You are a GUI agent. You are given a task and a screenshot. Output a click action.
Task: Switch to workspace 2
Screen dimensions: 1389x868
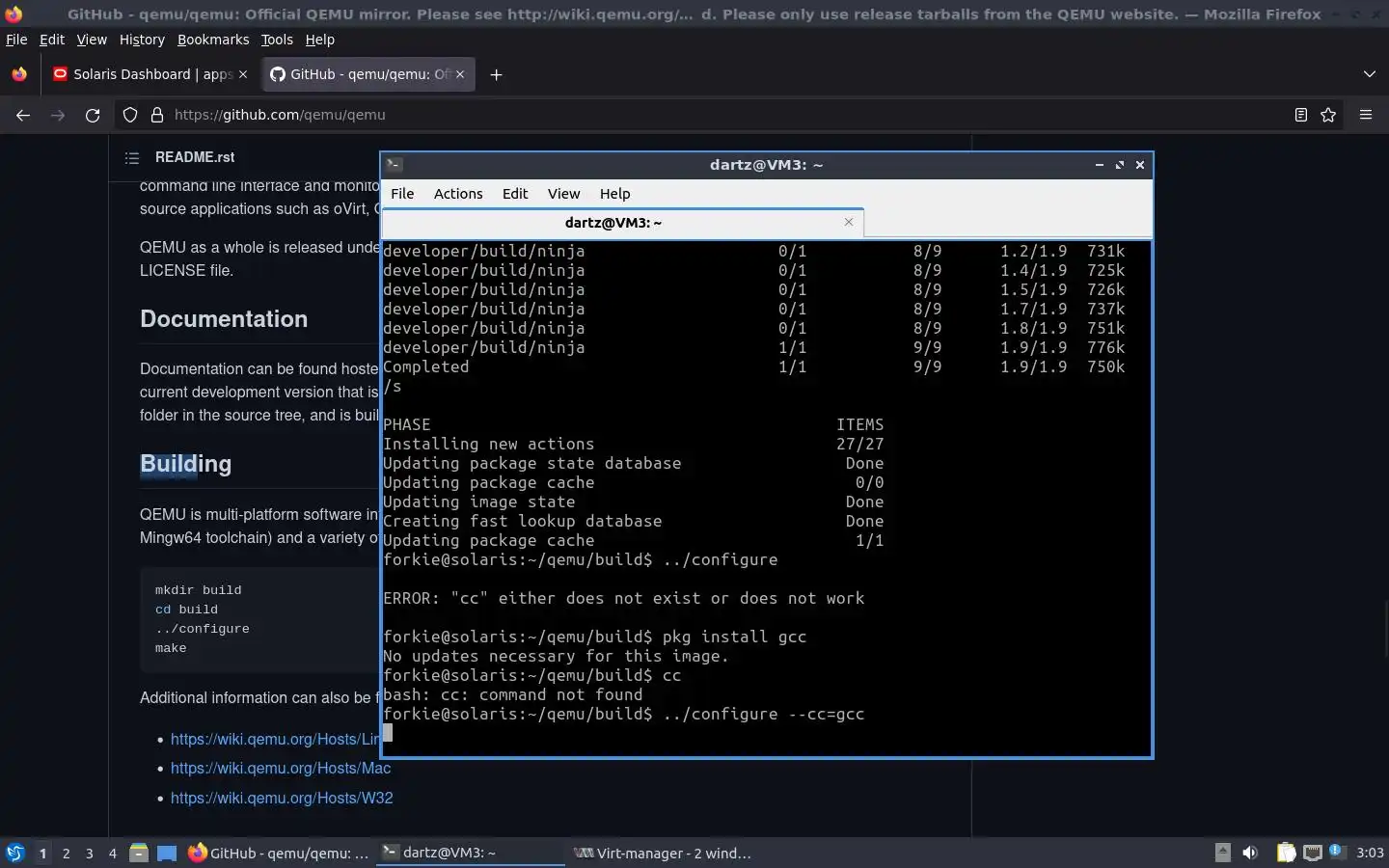click(x=66, y=853)
